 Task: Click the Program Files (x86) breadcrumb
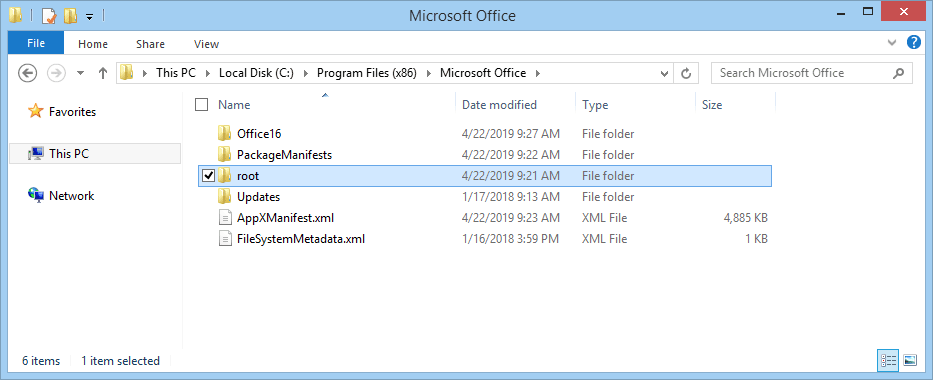coord(366,73)
